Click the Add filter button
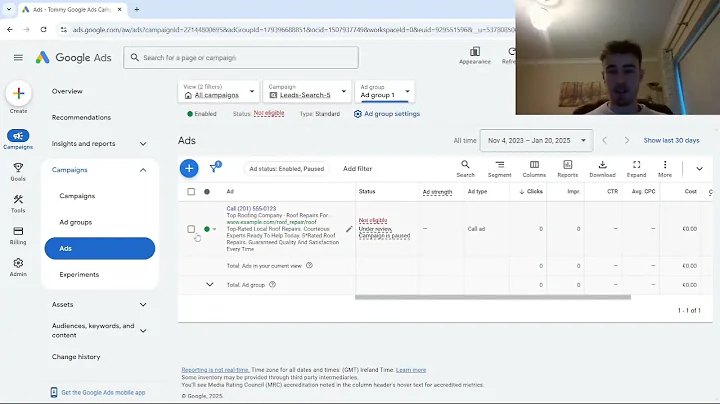720x404 pixels. (x=357, y=168)
